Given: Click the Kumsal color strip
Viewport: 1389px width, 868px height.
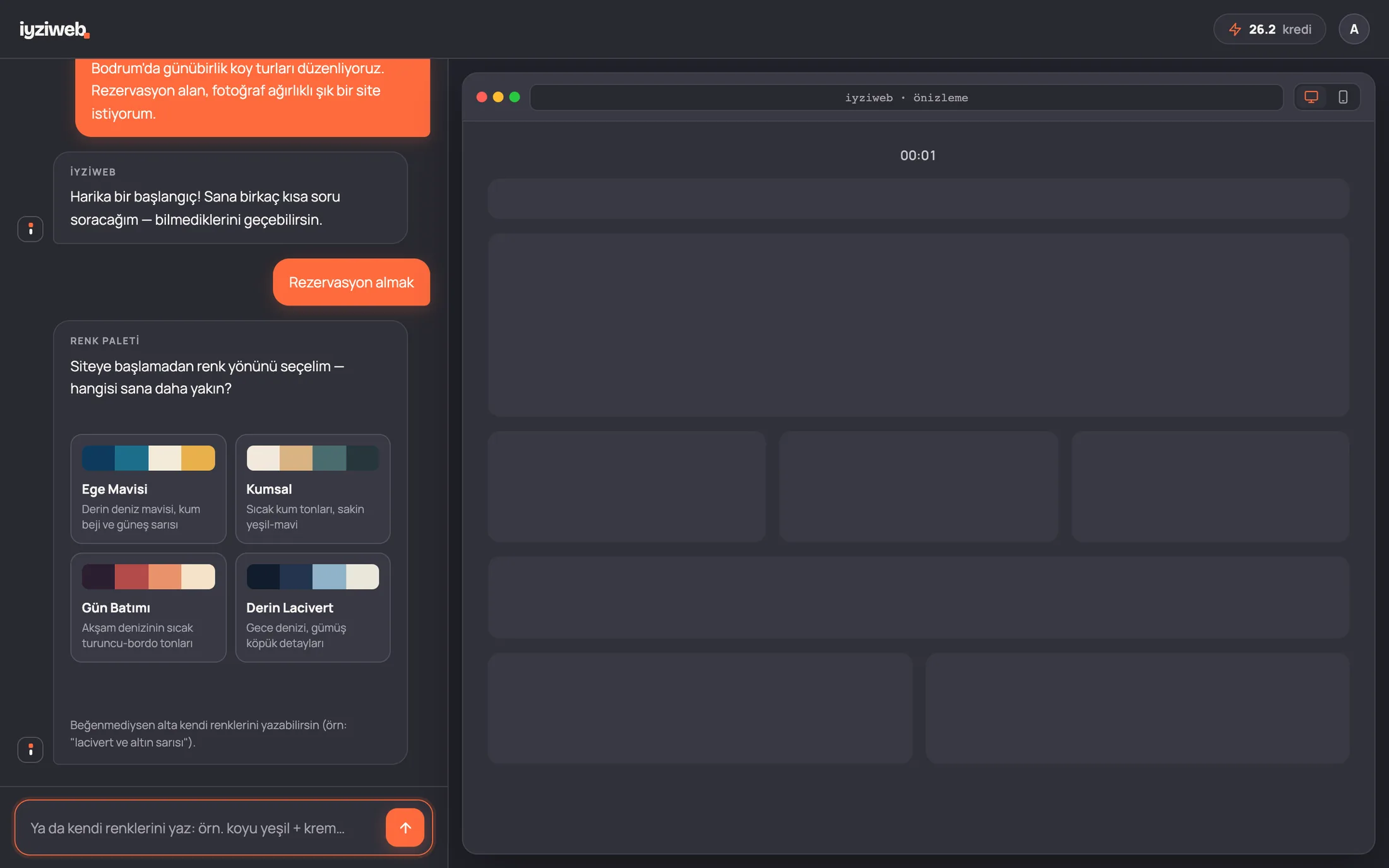Looking at the screenshot, I should (313, 458).
